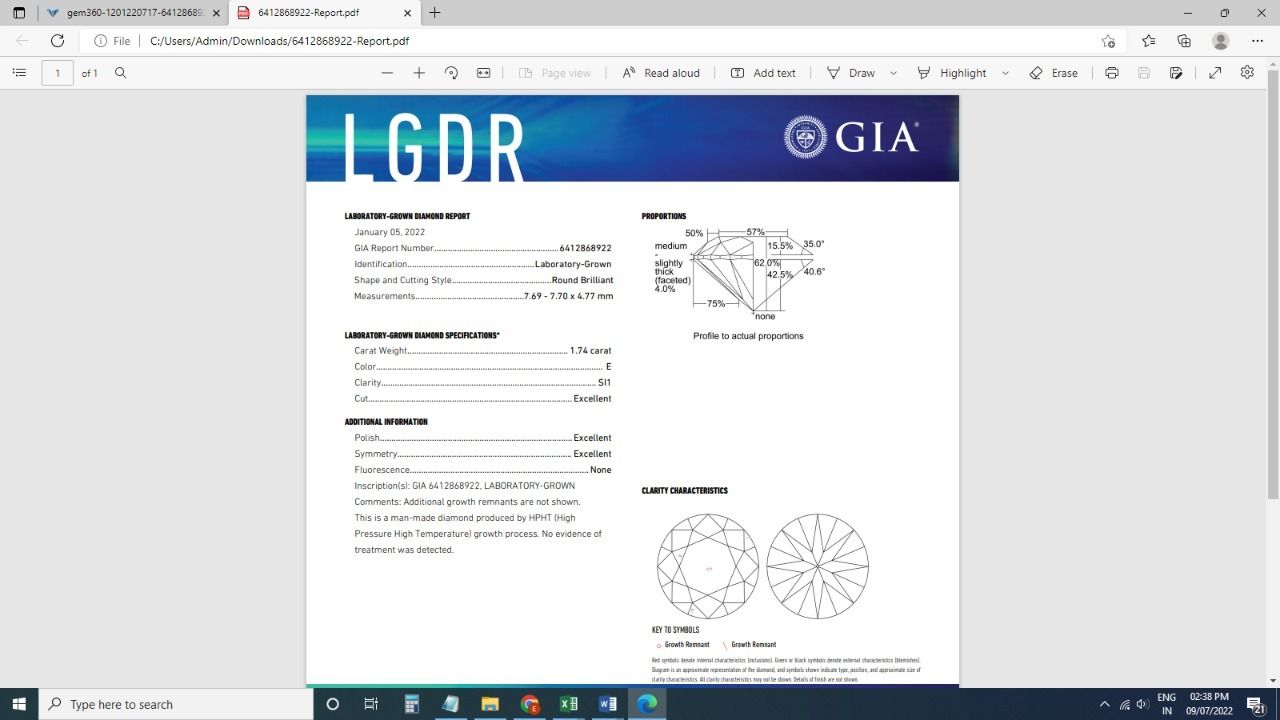
Task: Open PDF toolbar settings gear
Action: pyautogui.click(x=1247, y=73)
